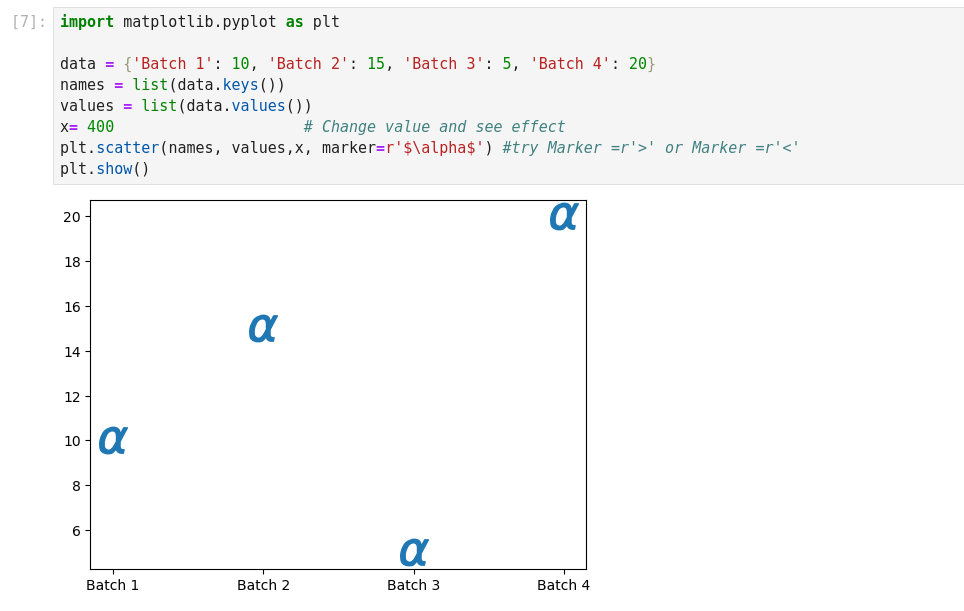
Task: Place cursor on the import matplotlib line
Action: [200, 22]
